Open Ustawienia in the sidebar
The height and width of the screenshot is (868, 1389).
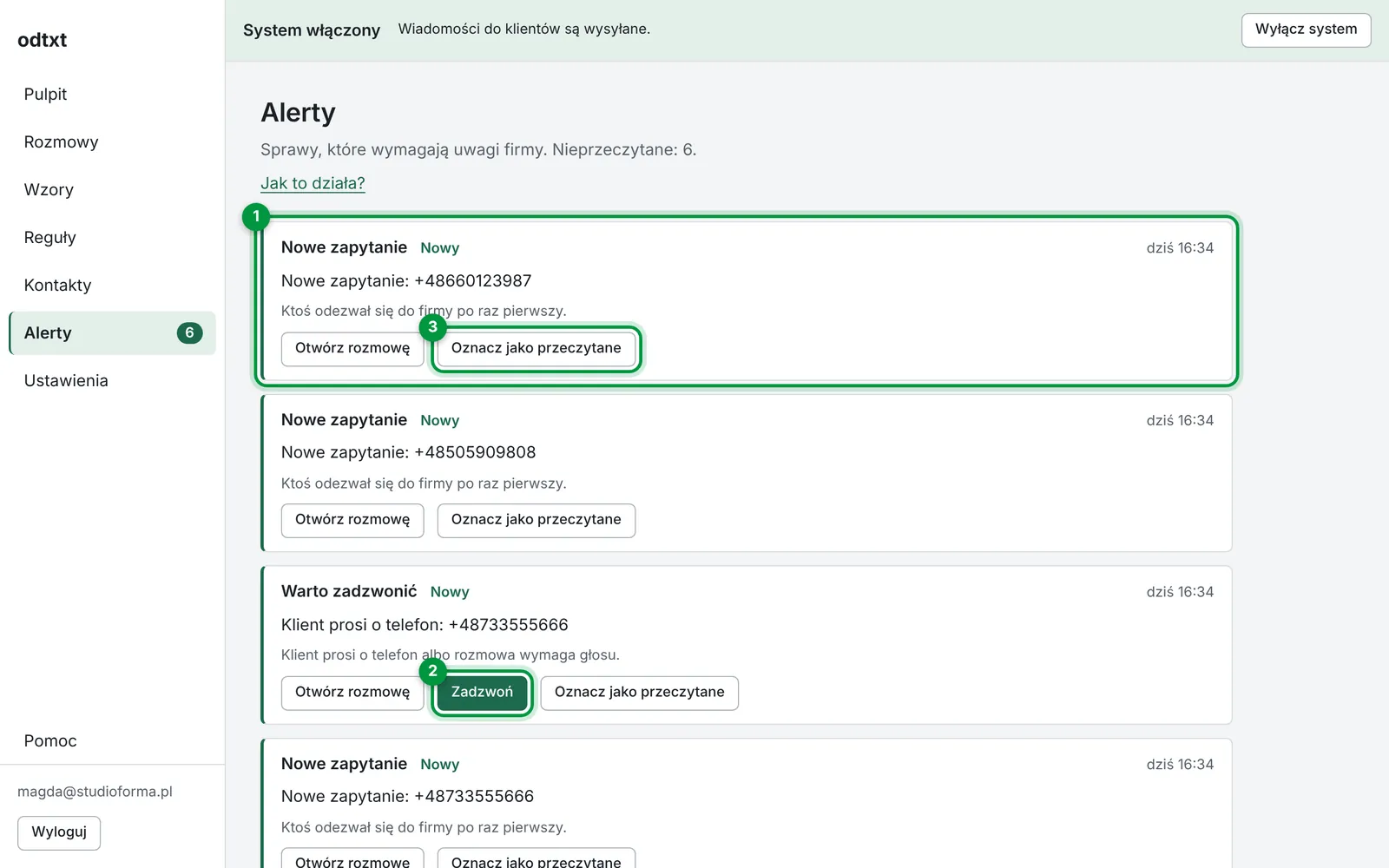click(112, 380)
